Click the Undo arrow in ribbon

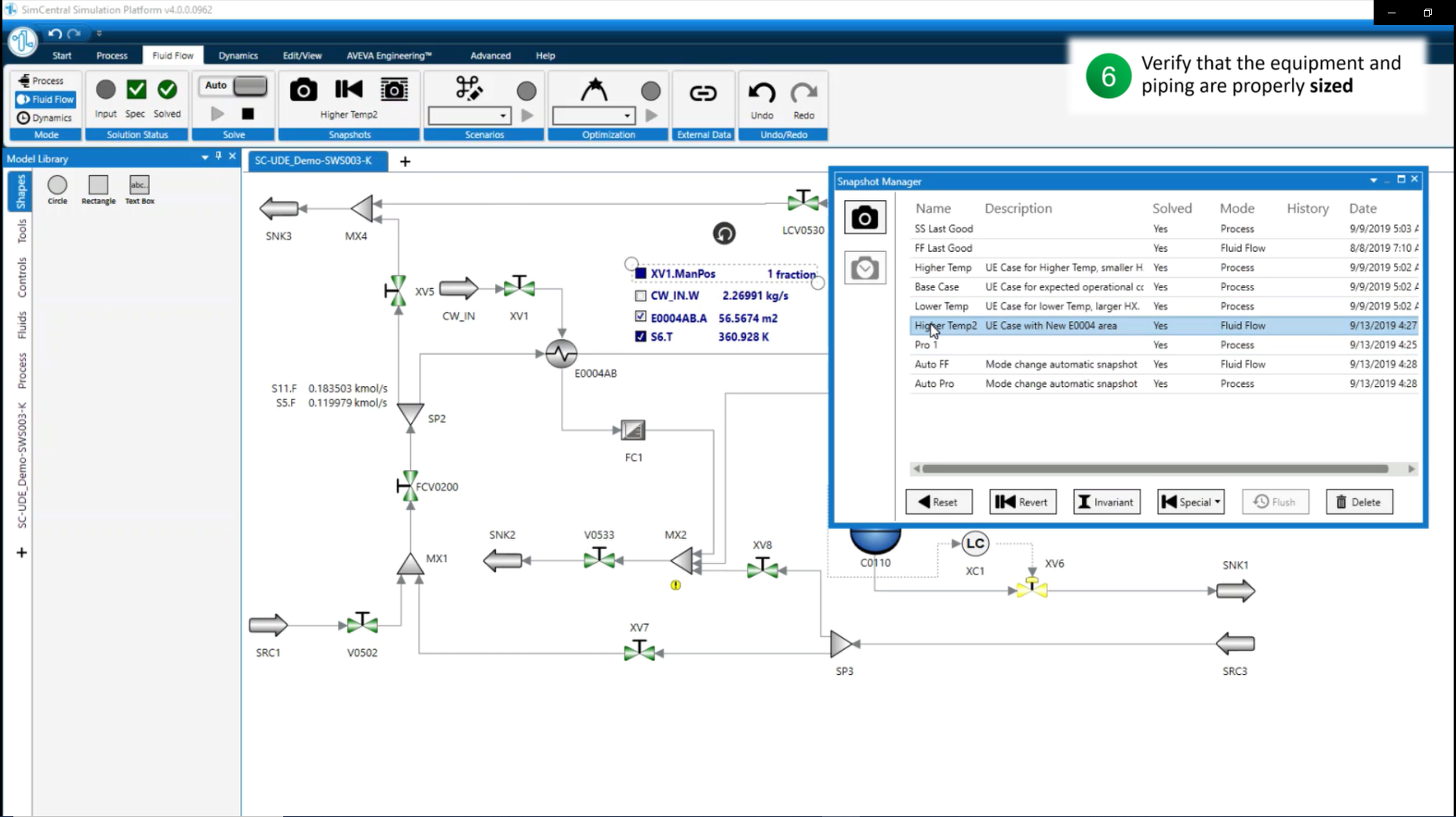point(761,93)
